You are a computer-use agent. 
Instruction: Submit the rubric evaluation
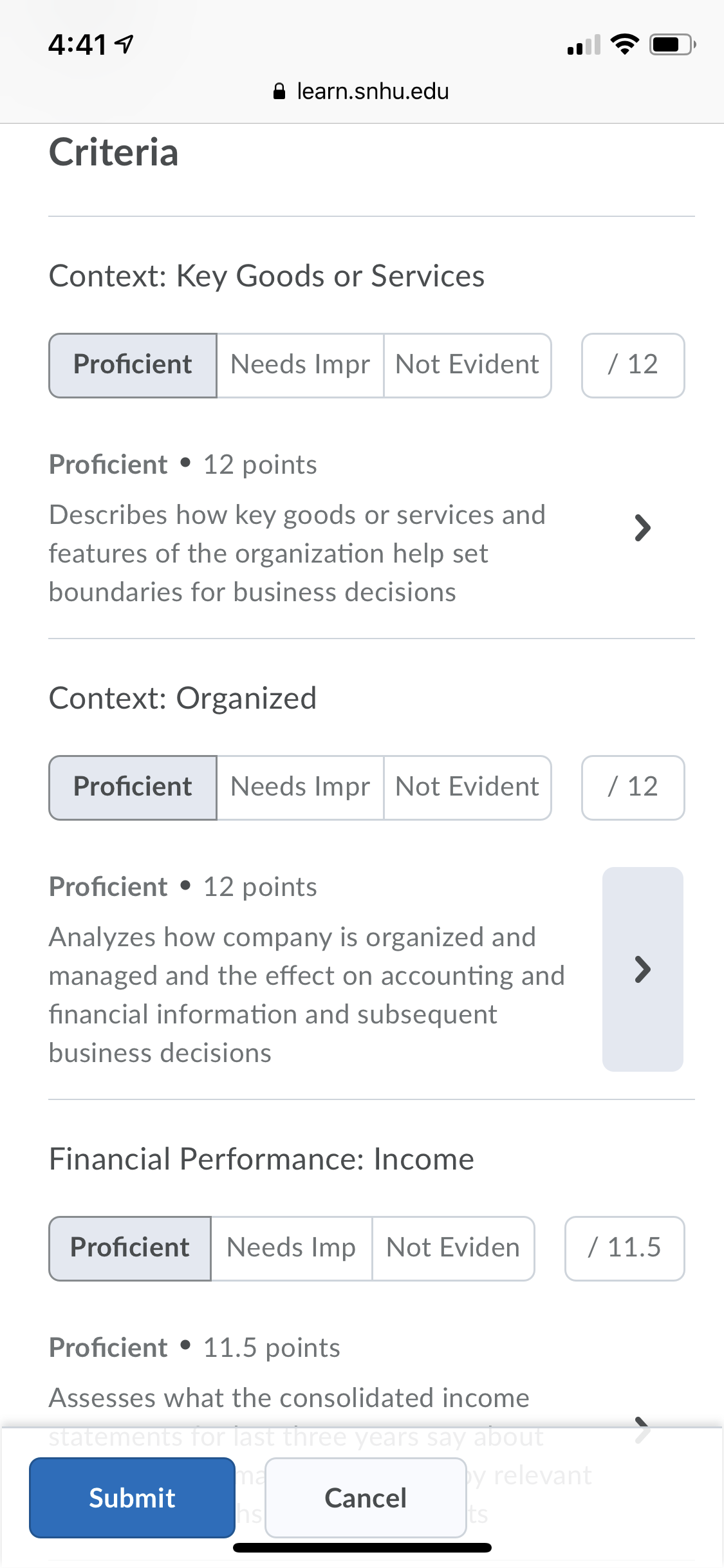click(x=132, y=1498)
